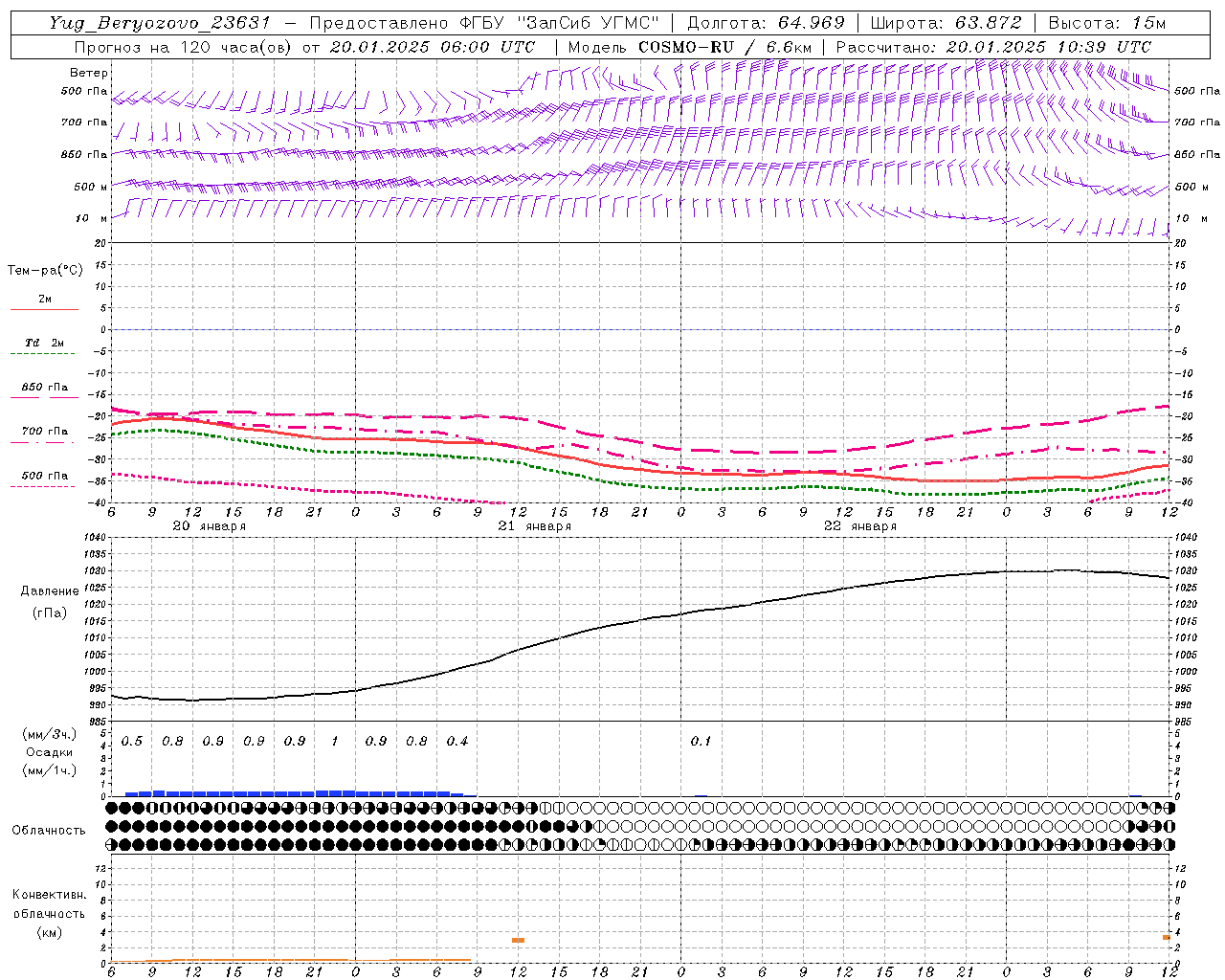Click the COSMO-RU model name in header
The width and height of the screenshot is (1225, 980).
pyautogui.click(x=679, y=47)
